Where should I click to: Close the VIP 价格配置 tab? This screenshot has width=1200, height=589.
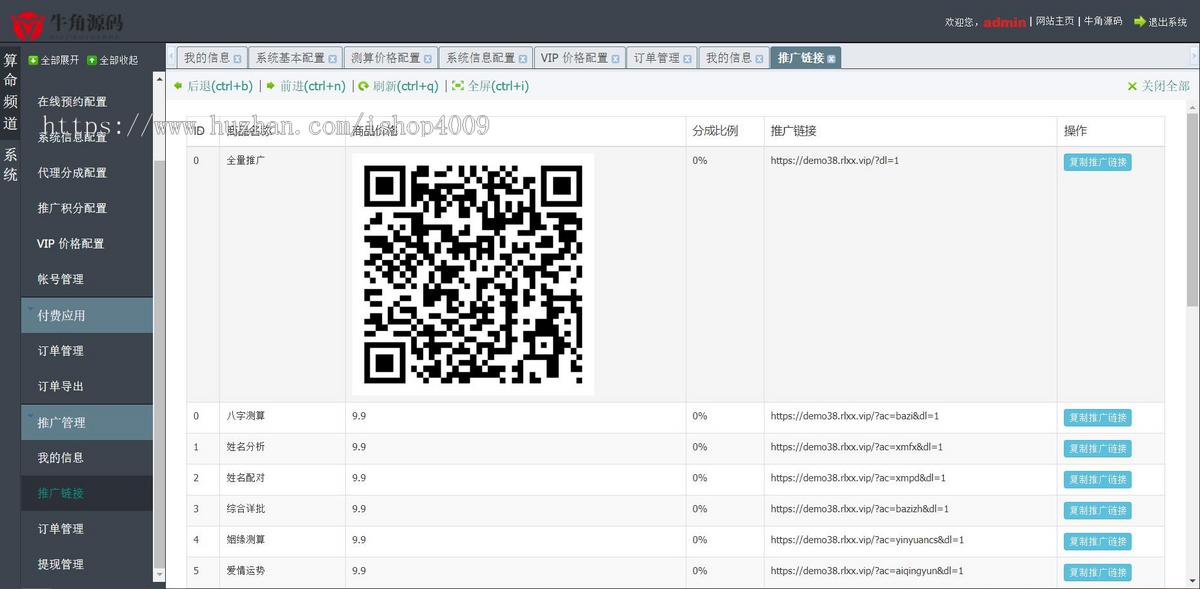(x=615, y=59)
